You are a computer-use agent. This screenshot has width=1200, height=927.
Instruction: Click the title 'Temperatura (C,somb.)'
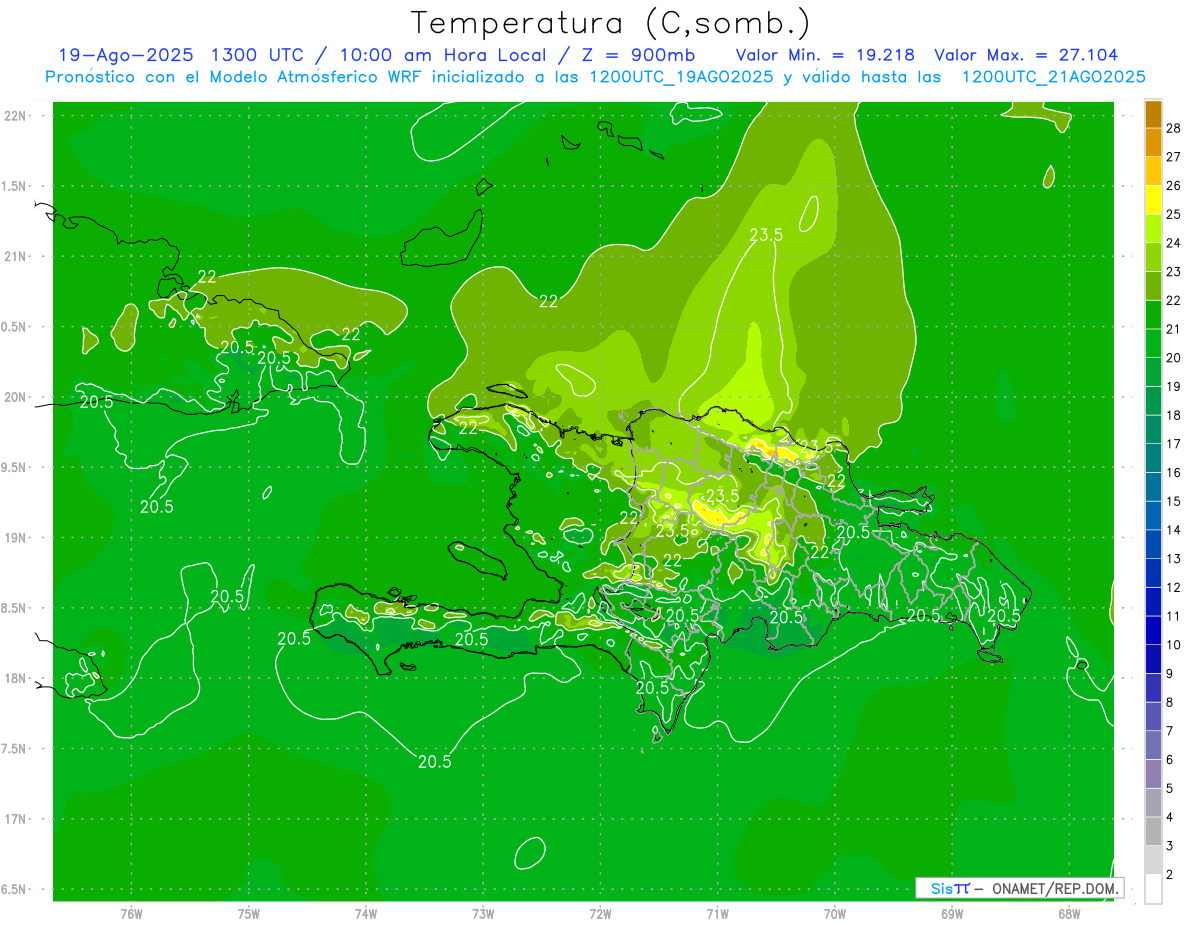[x=610, y=23]
